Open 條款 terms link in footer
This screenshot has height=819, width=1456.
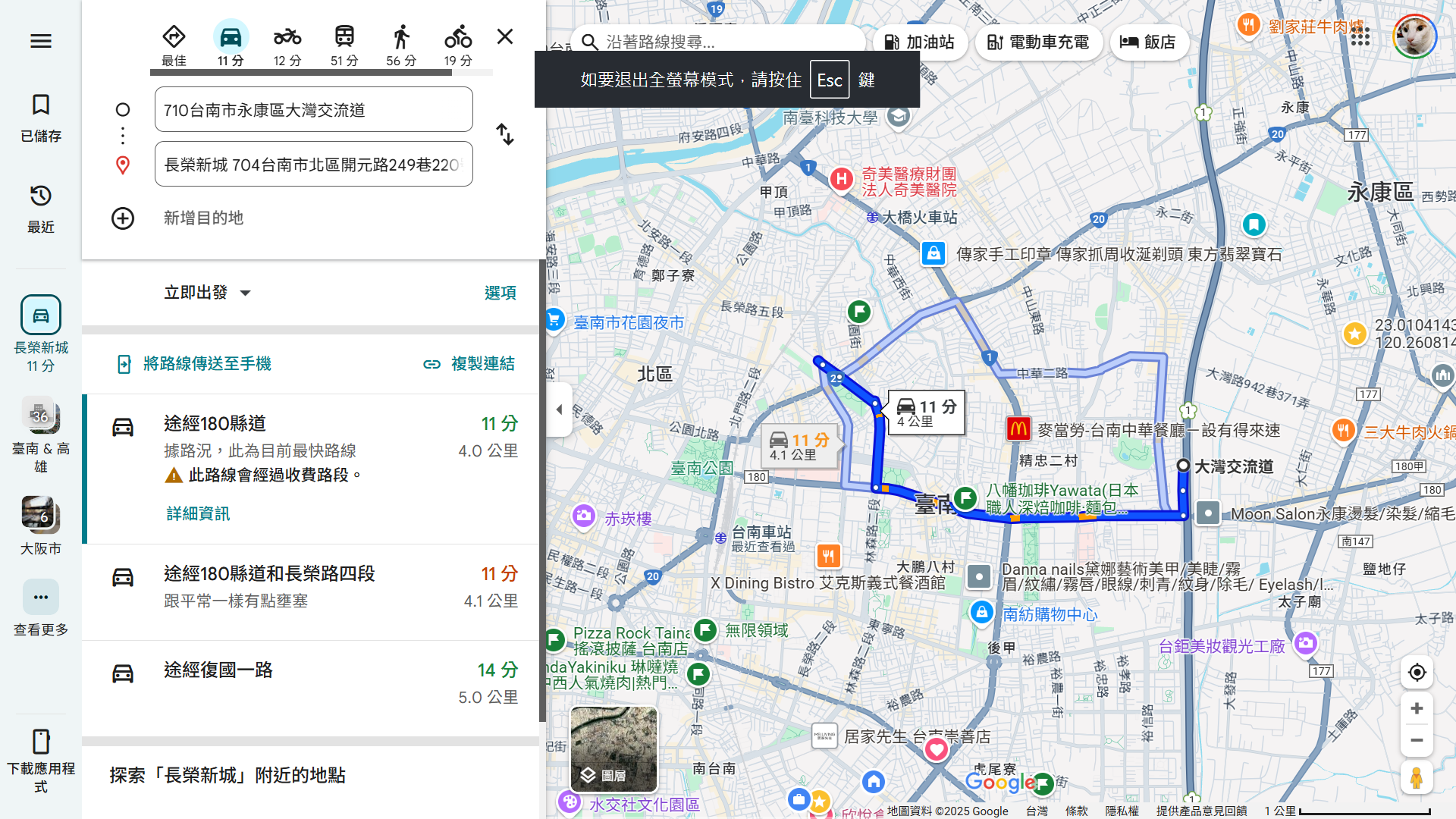(x=1077, y=811)
